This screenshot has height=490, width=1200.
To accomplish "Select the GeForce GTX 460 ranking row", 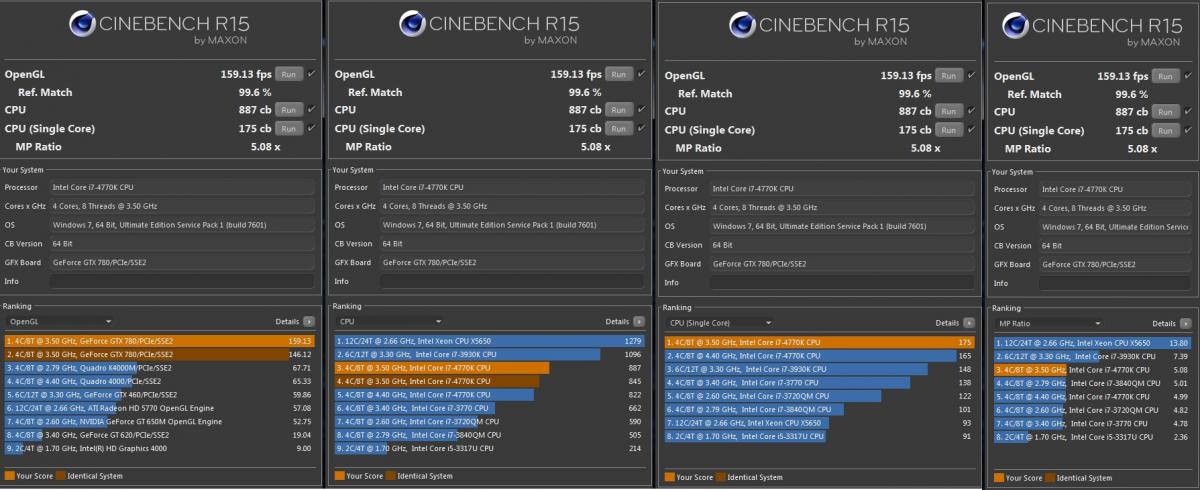I will click(159, 394).
